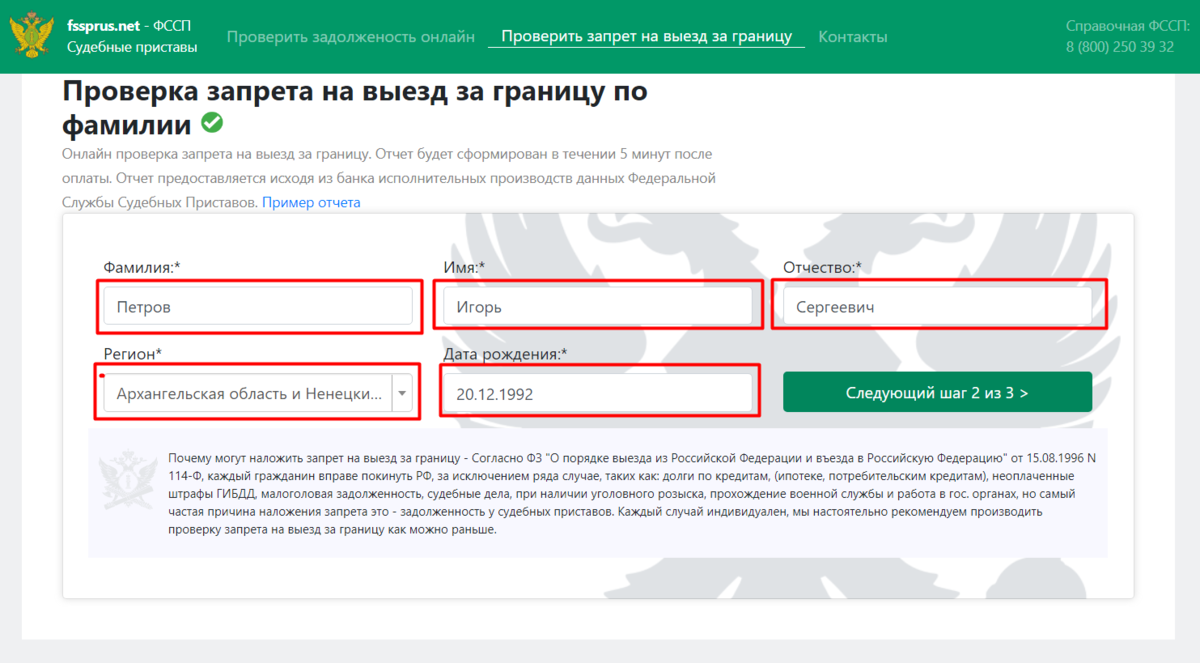This screenshot has width=1200, height=663.
Task: Click the green checkmark beside the heading
Action: 212,123
